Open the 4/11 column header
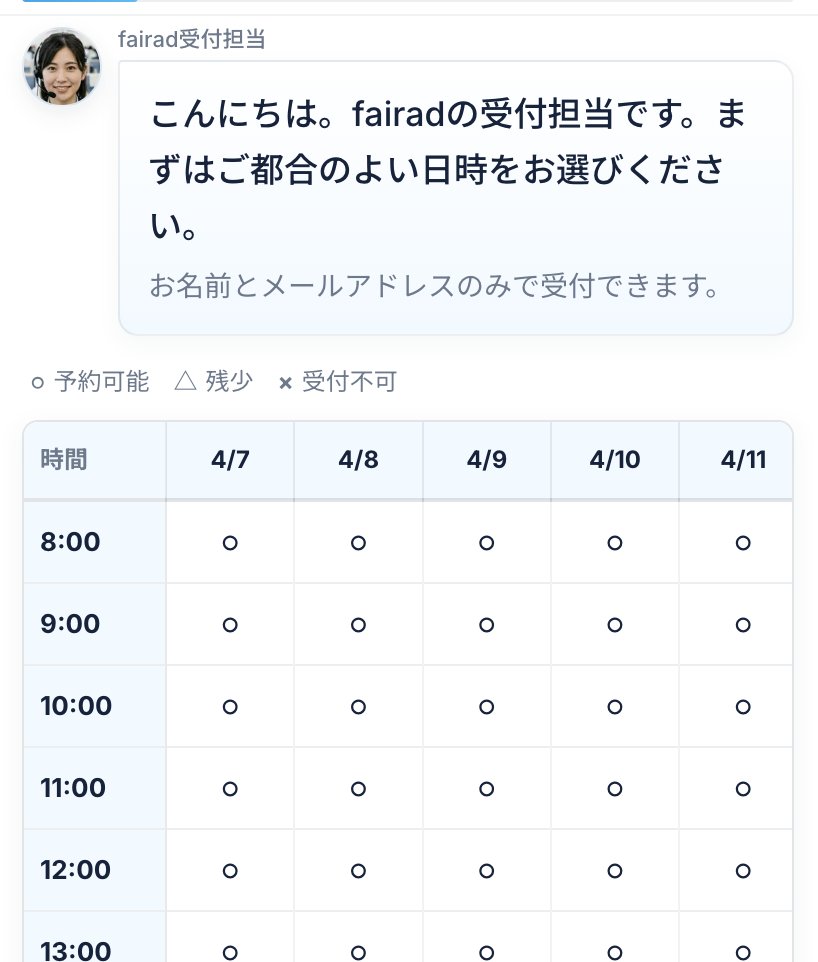Image resolution: width=818 pixels, height=962 pixels. 743,460
